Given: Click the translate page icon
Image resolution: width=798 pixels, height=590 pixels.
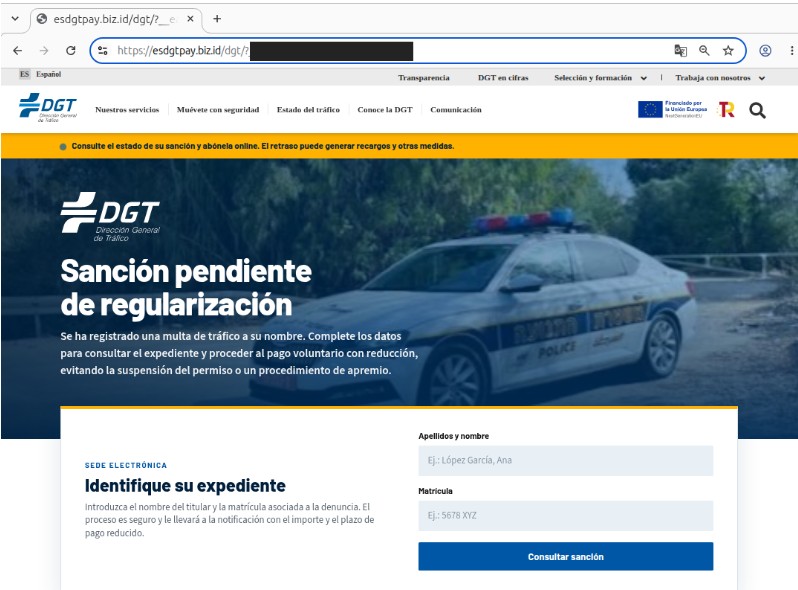Looking at the screenshot, I should [680, 50].
